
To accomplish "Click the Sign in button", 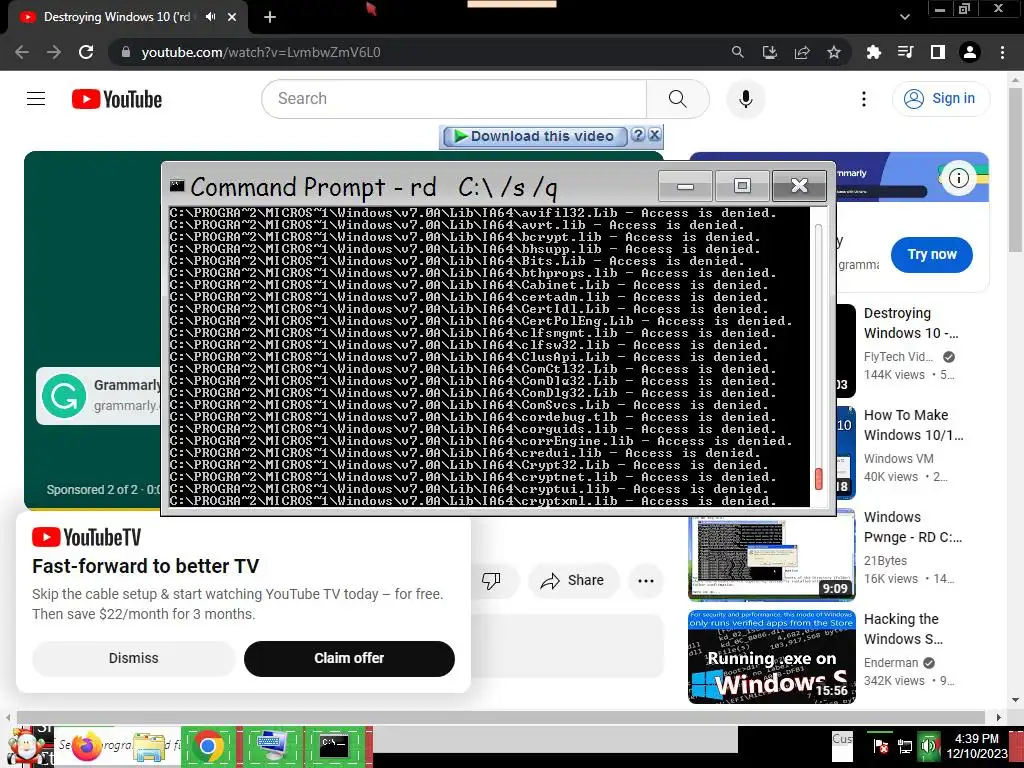I will pyautogui.click(x=940, y=99).
